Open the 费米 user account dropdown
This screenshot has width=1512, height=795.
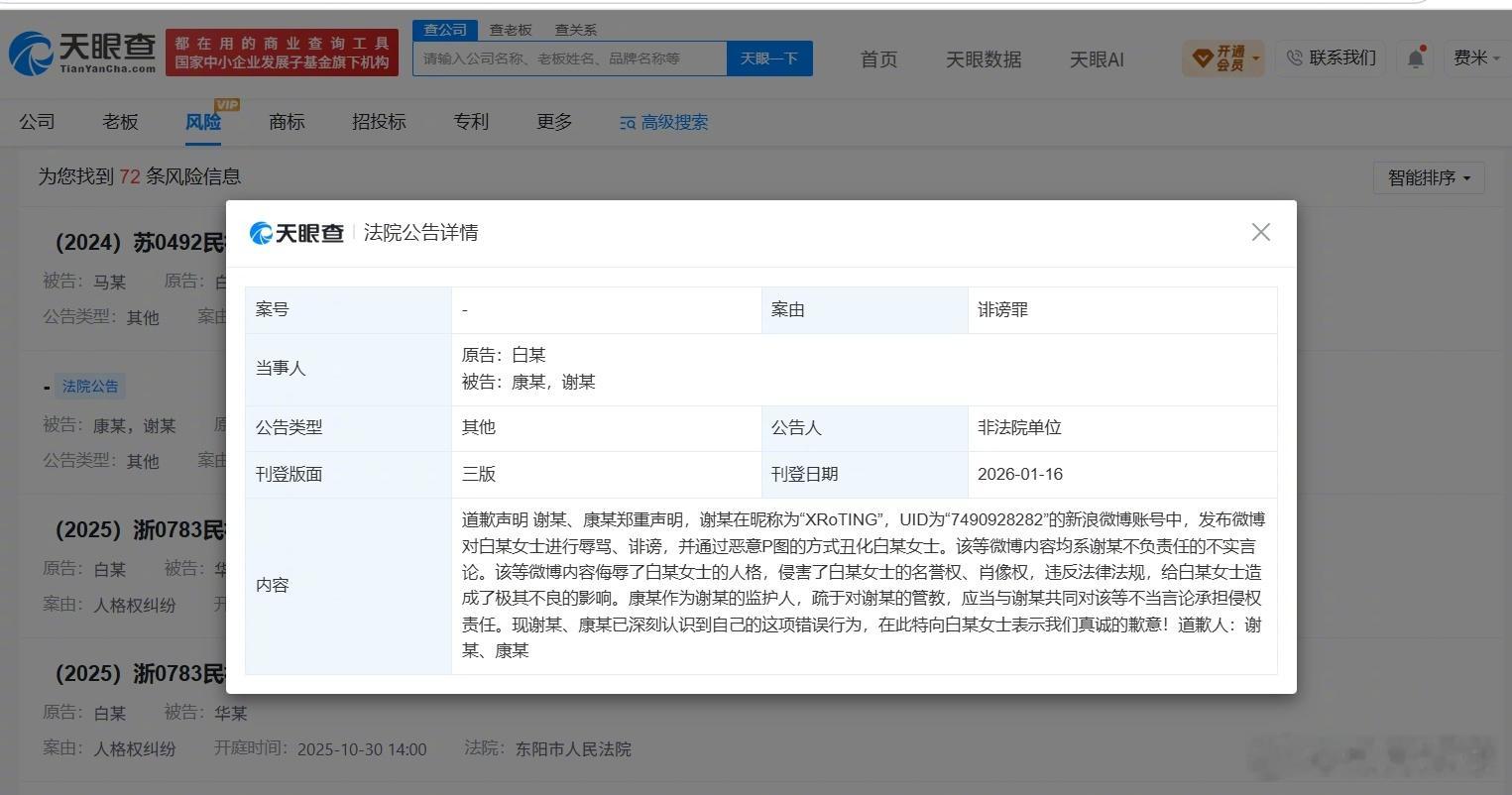pyautogui.click(x=1477, y=58)
